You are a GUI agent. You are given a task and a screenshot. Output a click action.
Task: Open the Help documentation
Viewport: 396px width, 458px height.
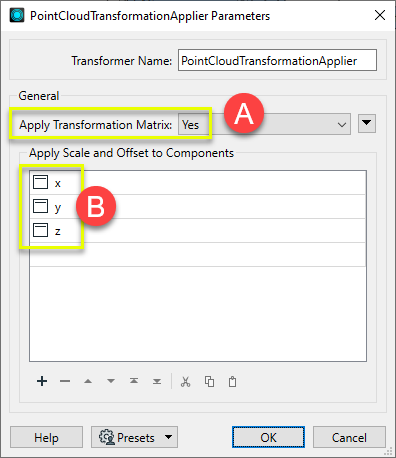click(46, 437)
